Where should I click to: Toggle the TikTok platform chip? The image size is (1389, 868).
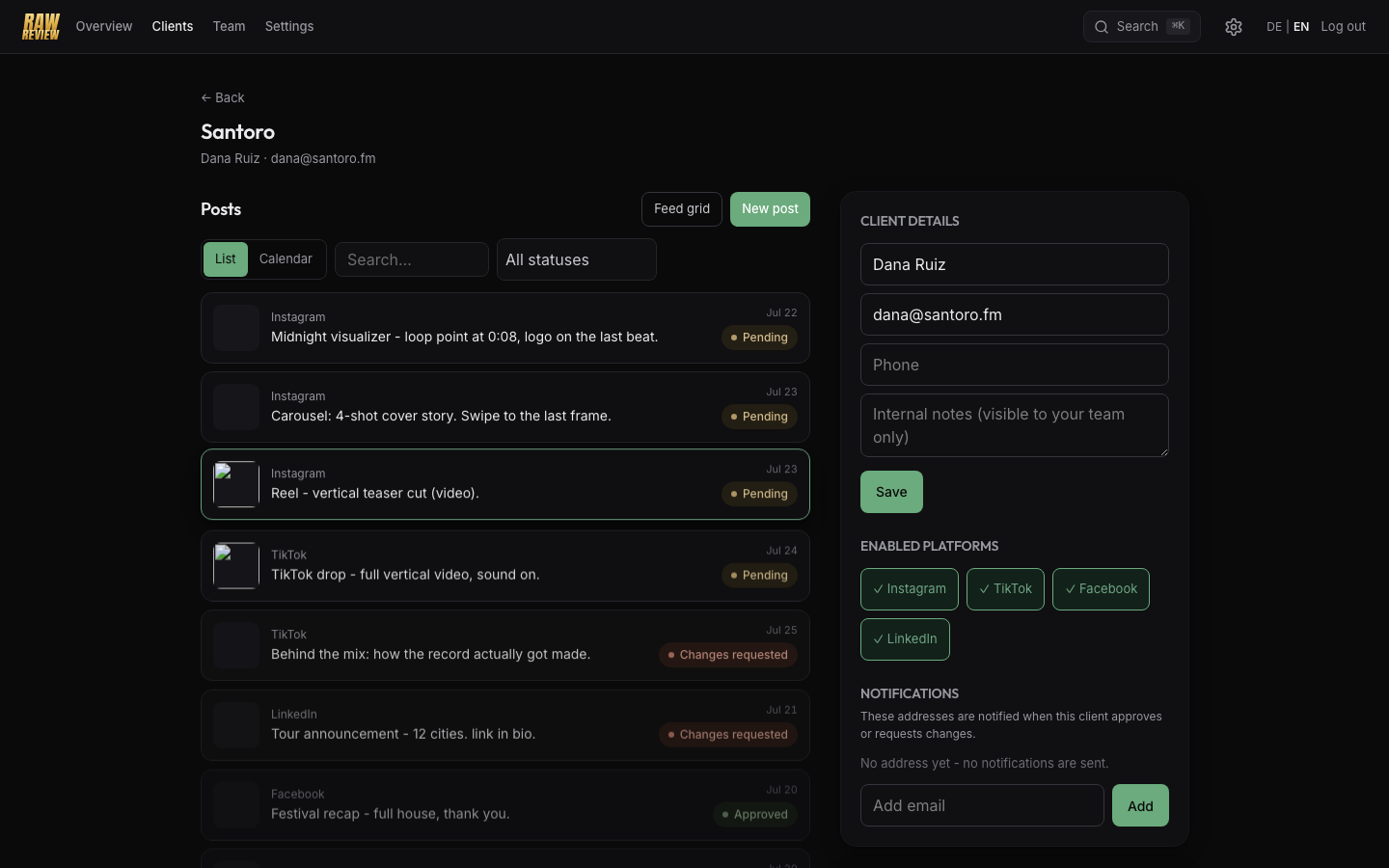point(1005,589)
